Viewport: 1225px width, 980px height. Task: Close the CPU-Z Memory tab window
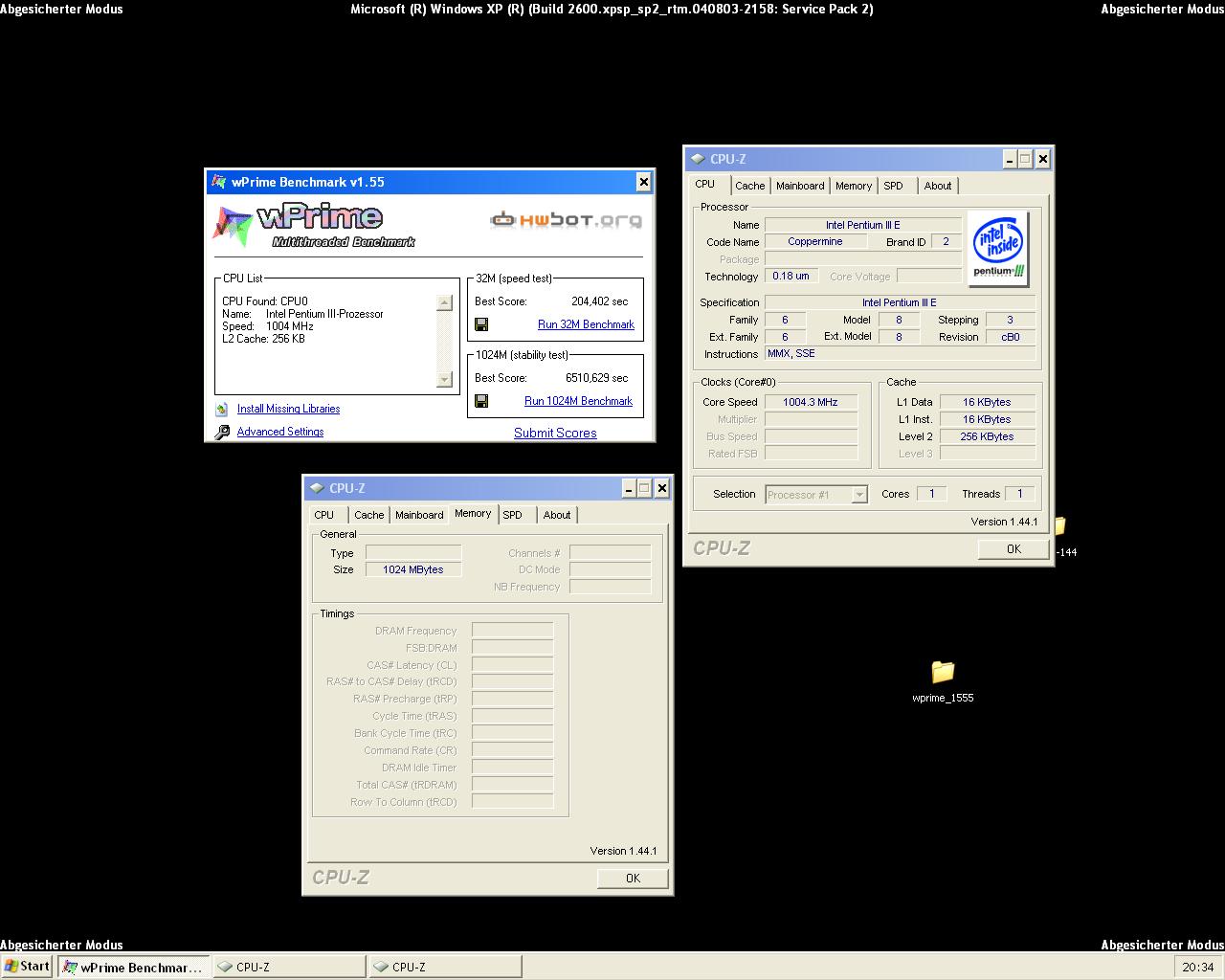tap(662, 488)
